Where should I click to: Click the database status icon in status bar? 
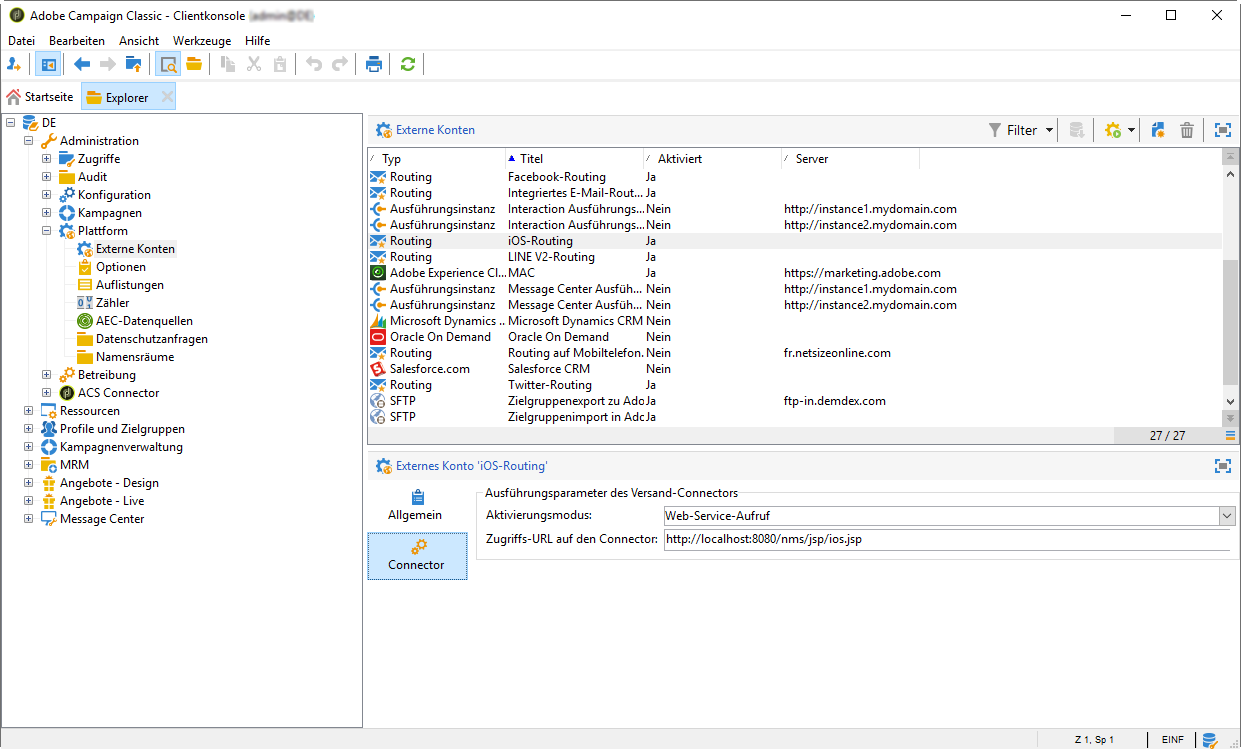[x=1209, y=740]
